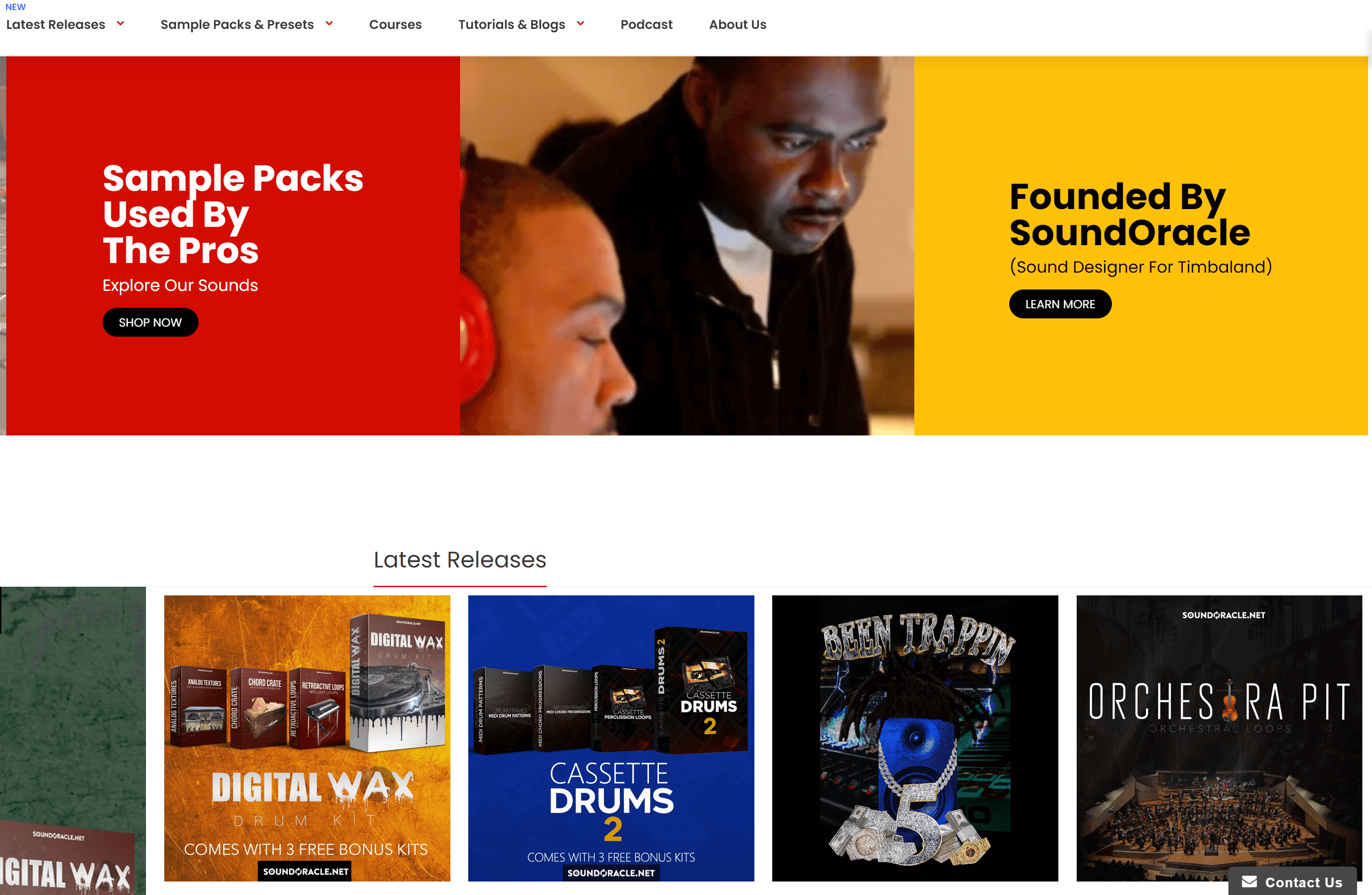Screen dimensions: 1372x895
Task: Click the envelope icon beside Contact Us
Action: click(1249, 881)
